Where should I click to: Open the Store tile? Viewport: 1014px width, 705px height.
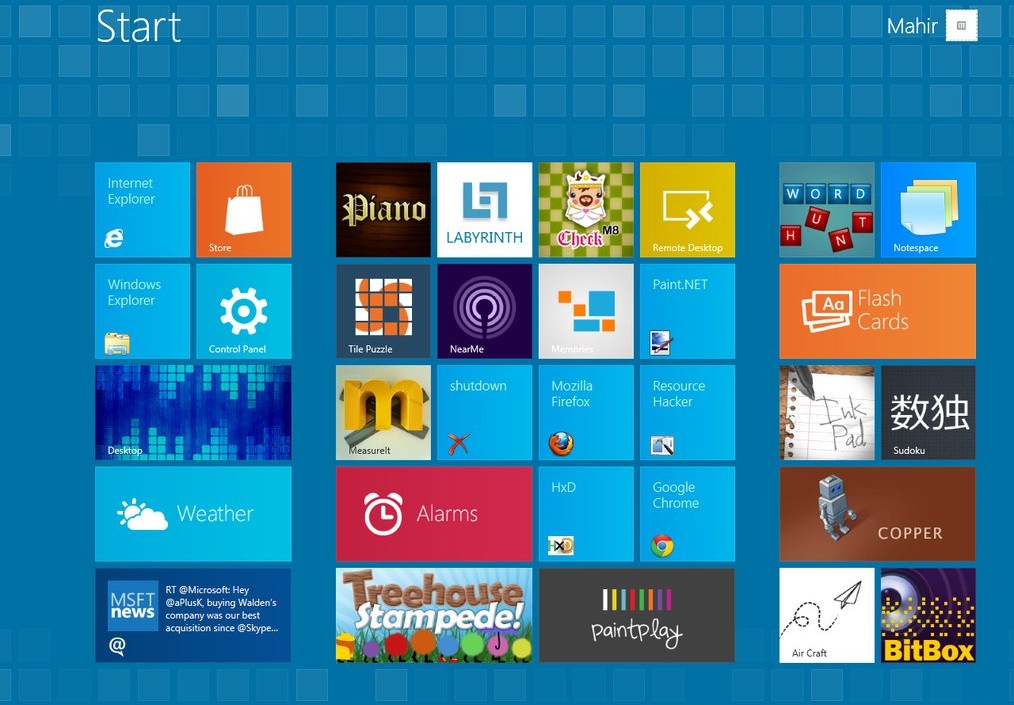tap(244, 210)
